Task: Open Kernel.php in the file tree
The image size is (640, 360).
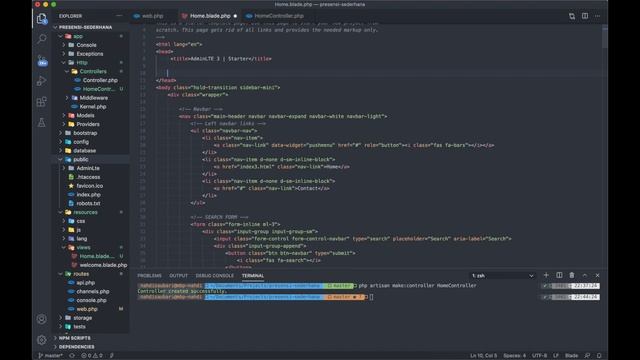Action: 93,107
